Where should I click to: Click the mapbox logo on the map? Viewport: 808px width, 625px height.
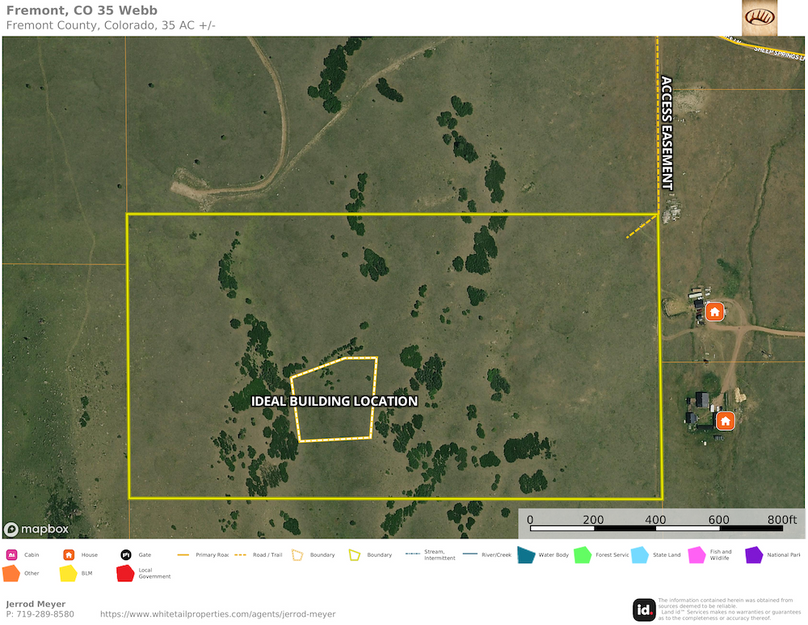(36, 529)
